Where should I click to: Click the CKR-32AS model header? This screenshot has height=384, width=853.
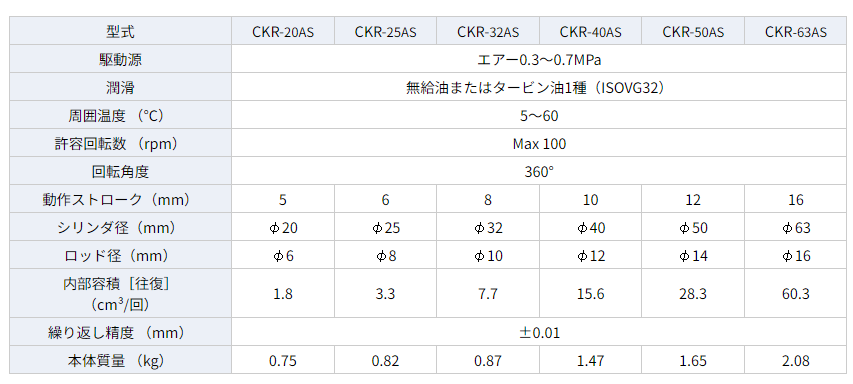point(488,32)
